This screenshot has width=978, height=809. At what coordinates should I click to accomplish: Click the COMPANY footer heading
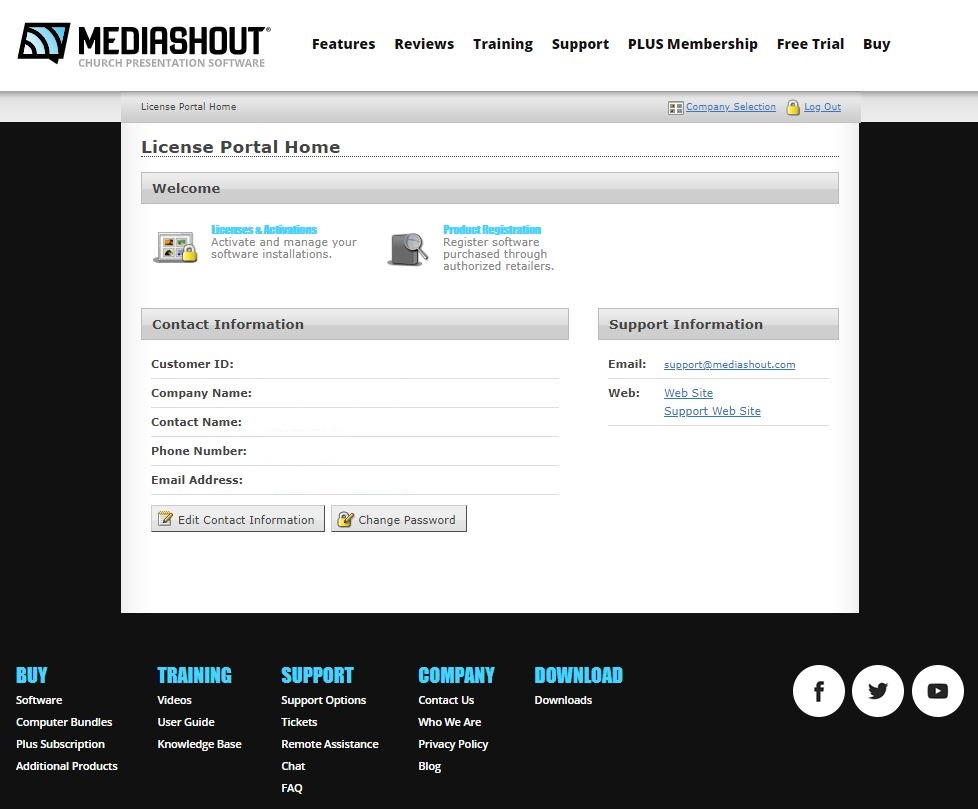click(456, 675)
